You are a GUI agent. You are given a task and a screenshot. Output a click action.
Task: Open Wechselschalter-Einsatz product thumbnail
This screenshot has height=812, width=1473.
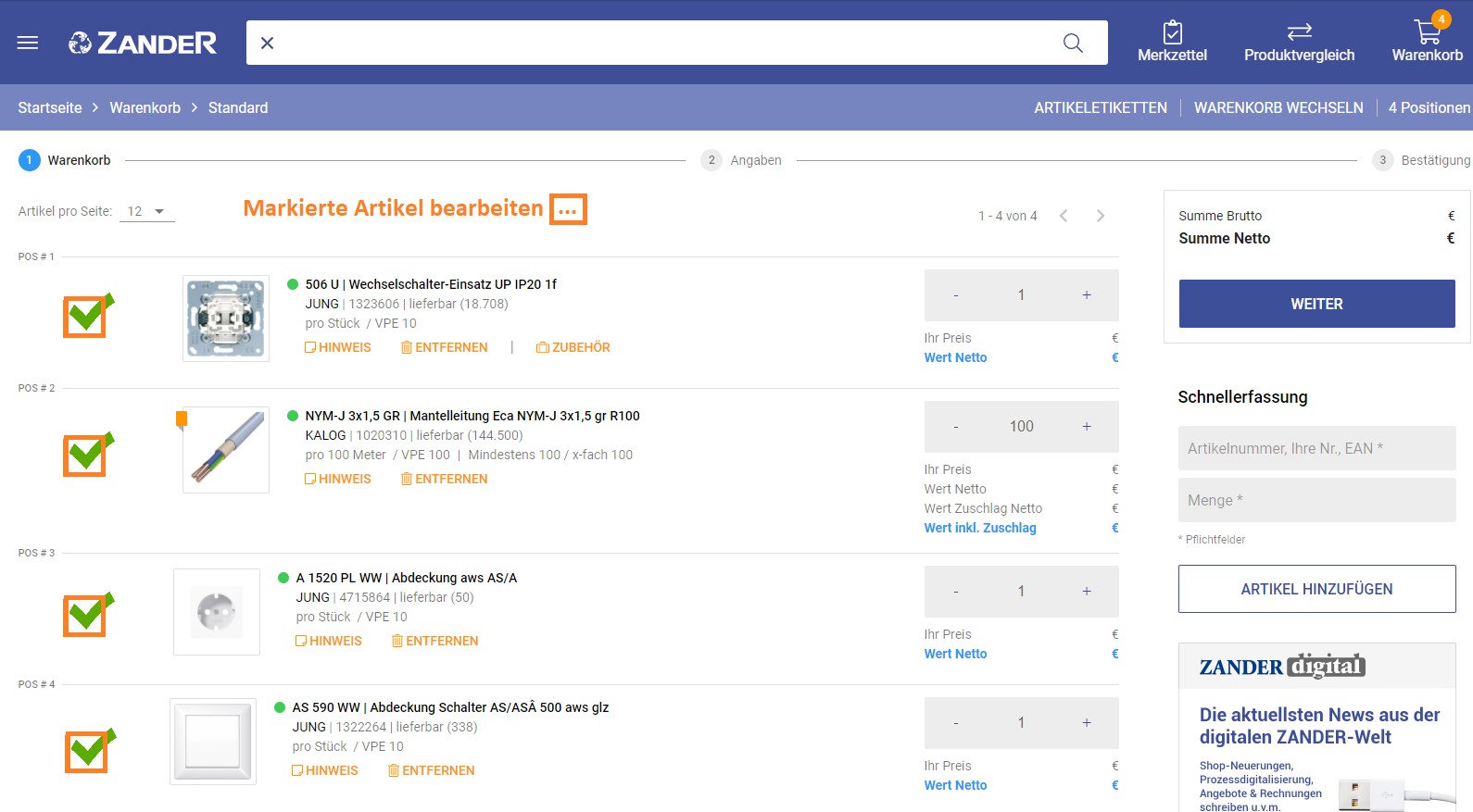coord(226,319)
